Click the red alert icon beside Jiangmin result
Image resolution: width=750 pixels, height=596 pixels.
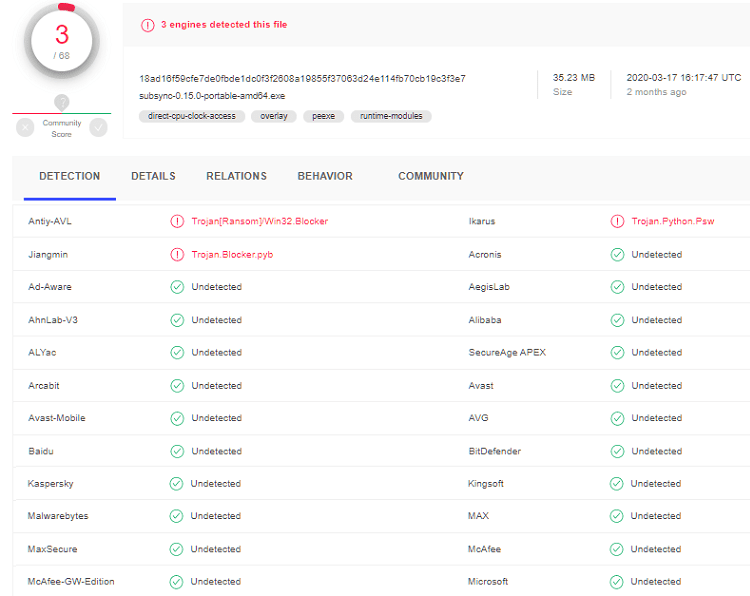[x=177, y=254]
